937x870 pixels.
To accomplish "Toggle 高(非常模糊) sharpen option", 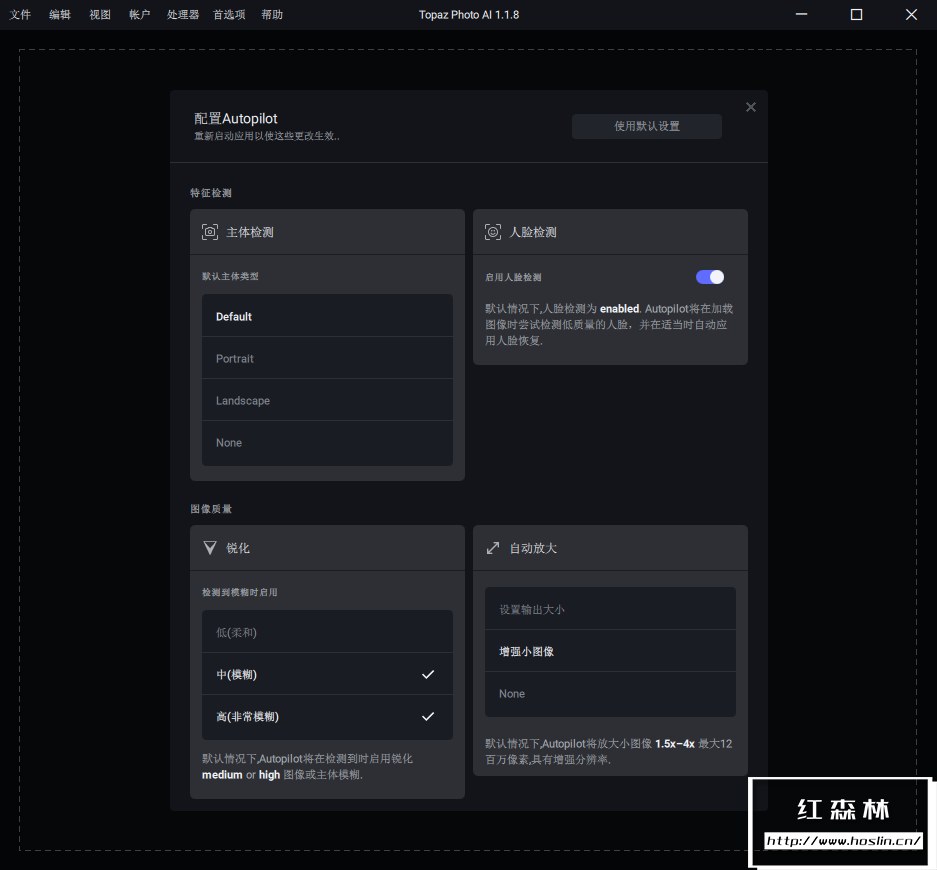I will [x=327, y=716].
